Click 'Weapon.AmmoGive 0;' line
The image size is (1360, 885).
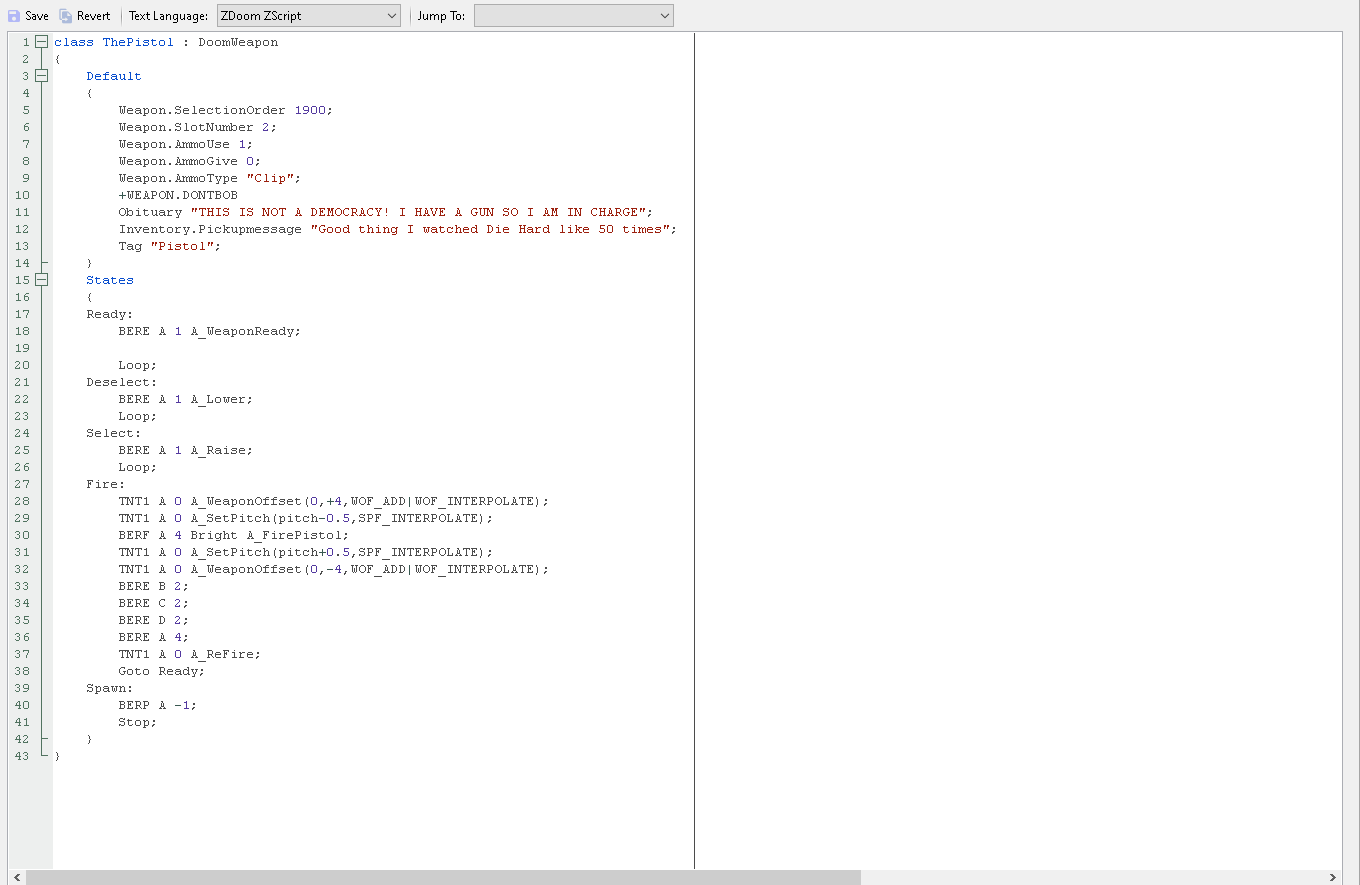(x=189, y=161)
